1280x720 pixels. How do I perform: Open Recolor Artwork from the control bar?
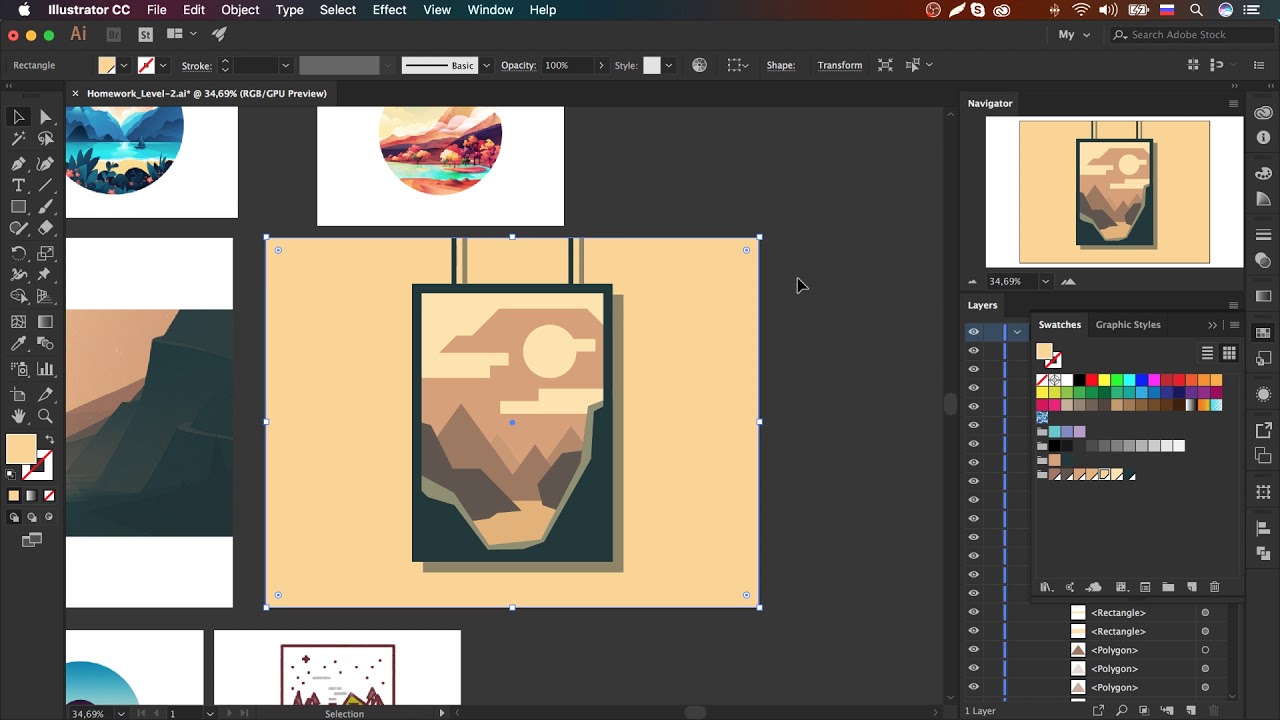700,65
